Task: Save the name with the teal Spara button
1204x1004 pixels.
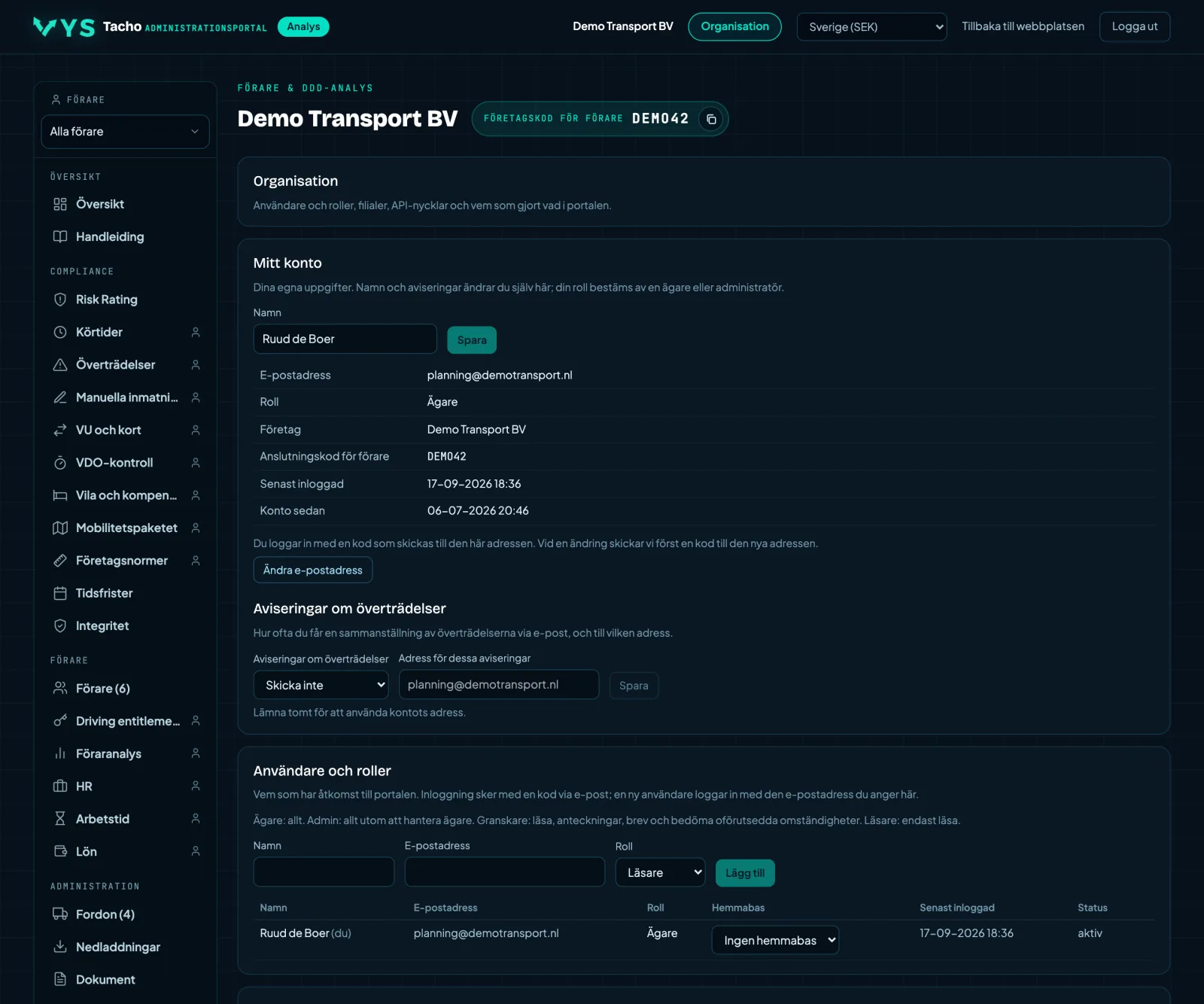Action: click(472, 340)
